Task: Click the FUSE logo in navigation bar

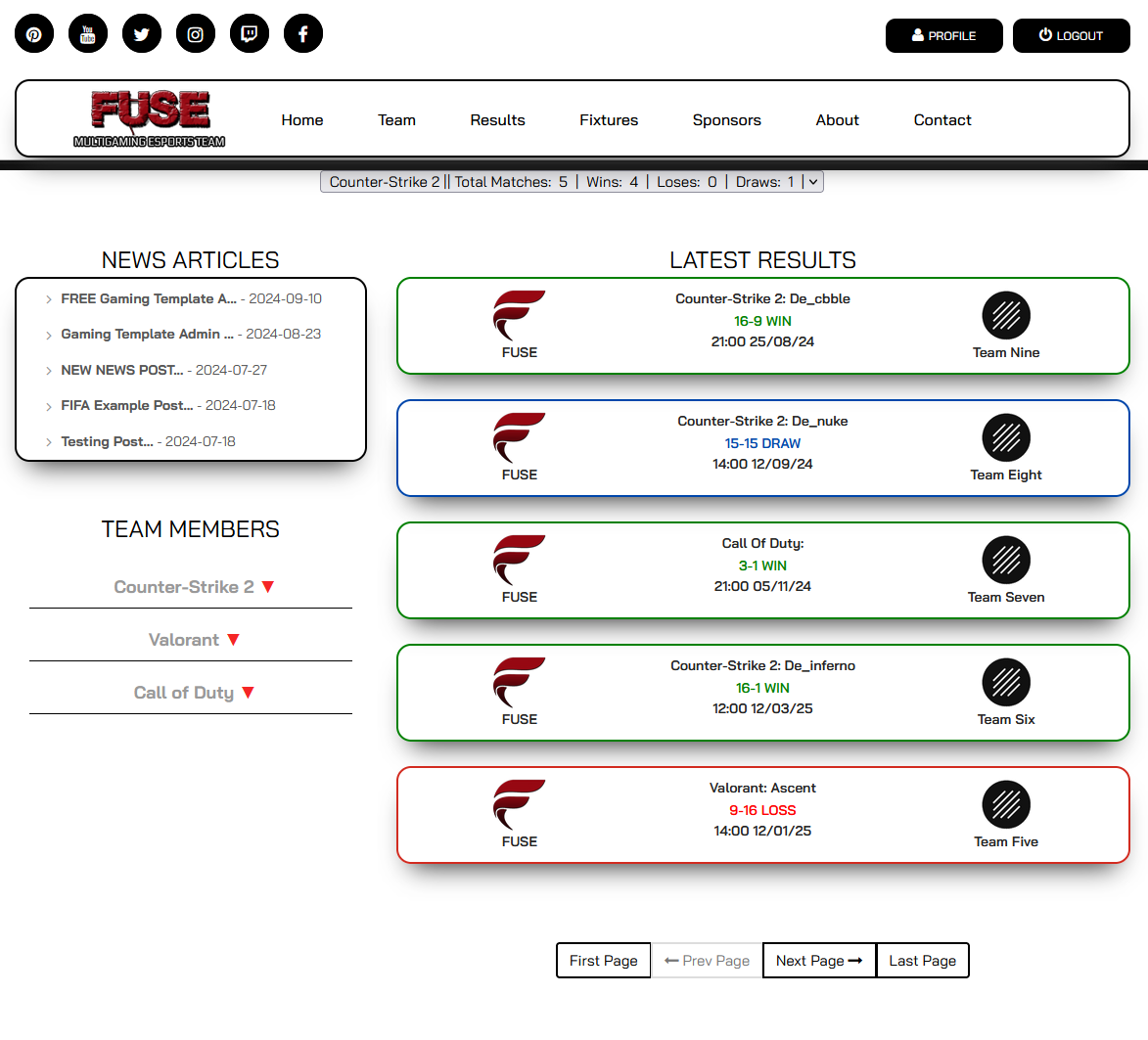Action: 150,118
